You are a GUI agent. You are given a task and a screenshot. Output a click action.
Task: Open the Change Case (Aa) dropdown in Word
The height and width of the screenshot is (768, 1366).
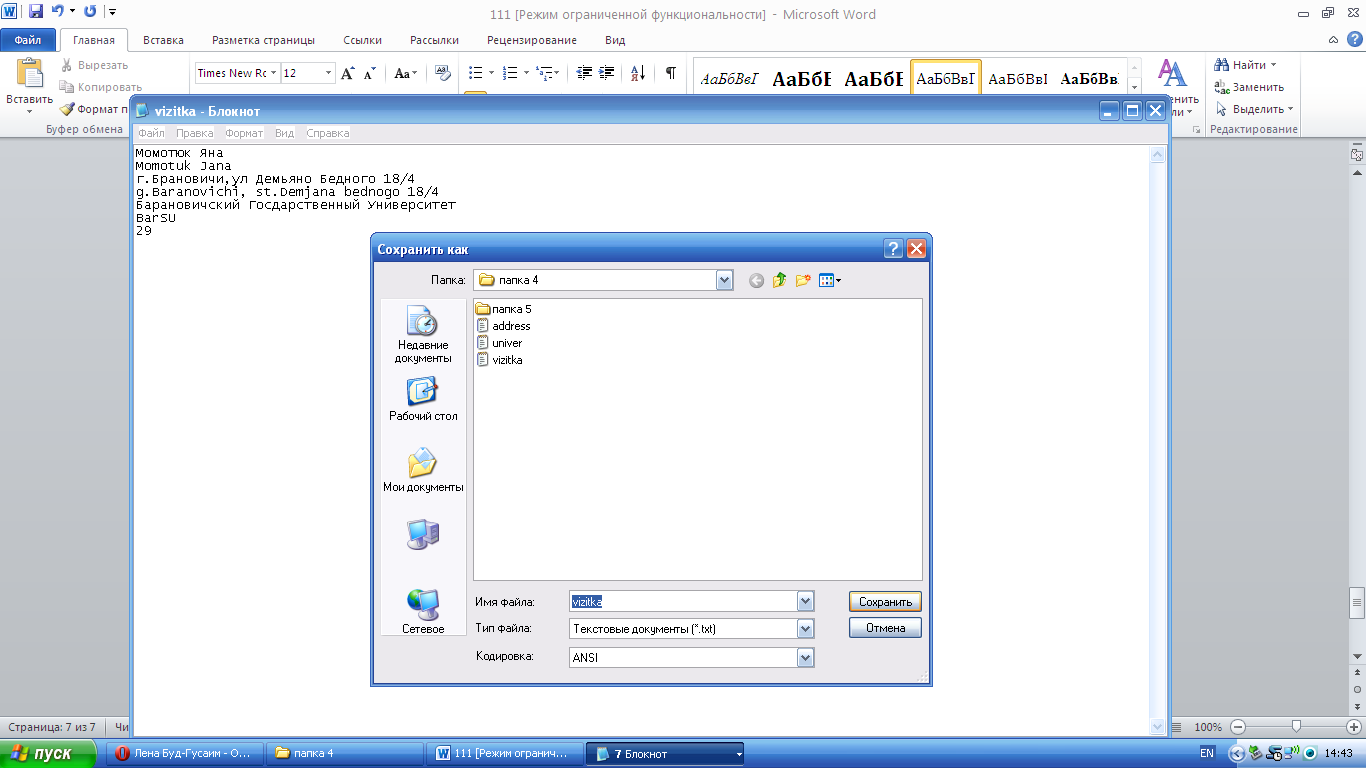[x=406, y=73]
